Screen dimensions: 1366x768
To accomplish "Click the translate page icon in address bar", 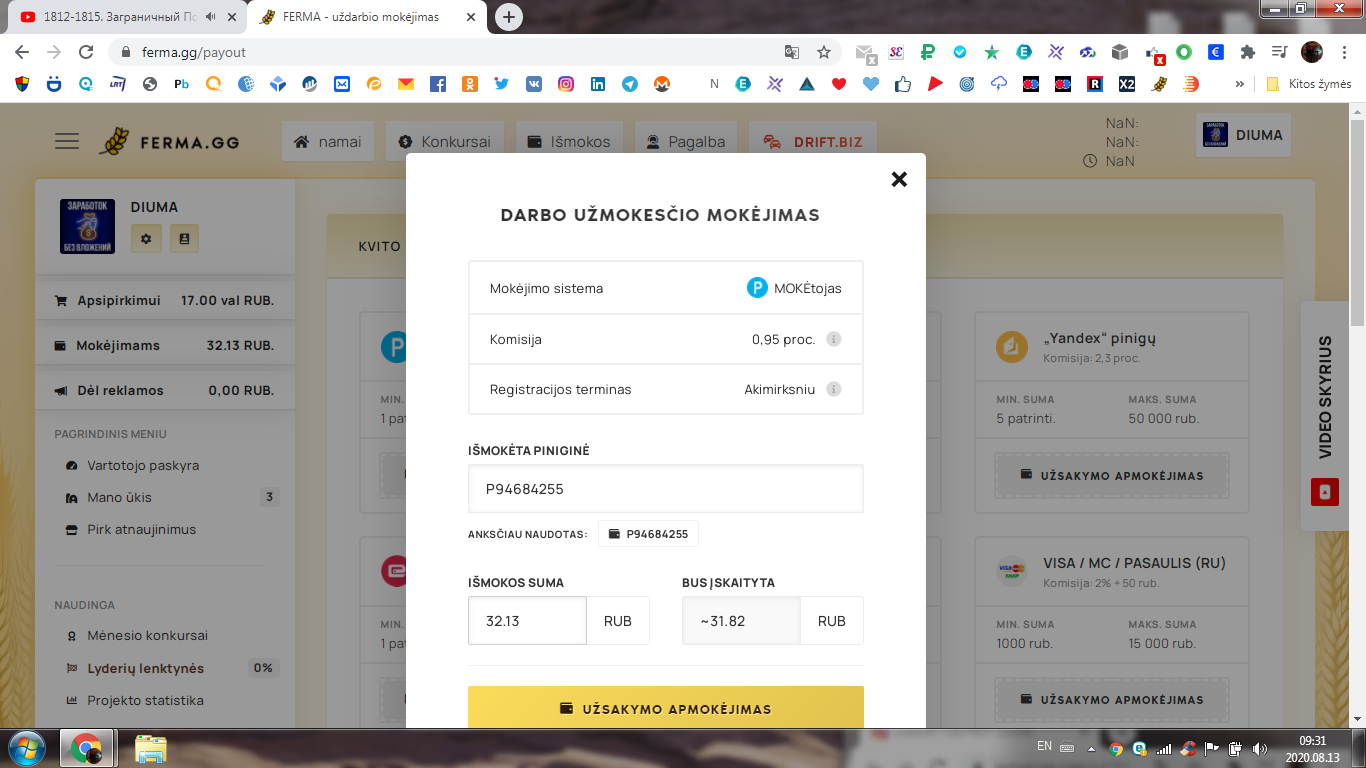I will tap(791, 52).
